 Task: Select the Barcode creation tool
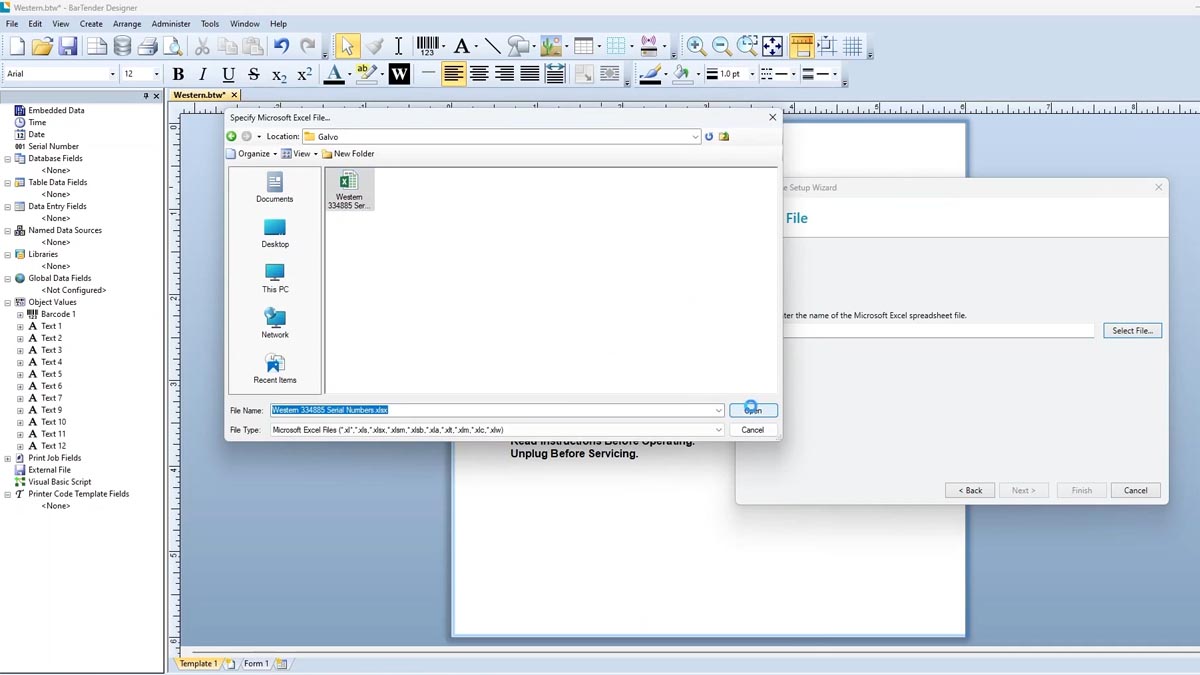point(428,45)
